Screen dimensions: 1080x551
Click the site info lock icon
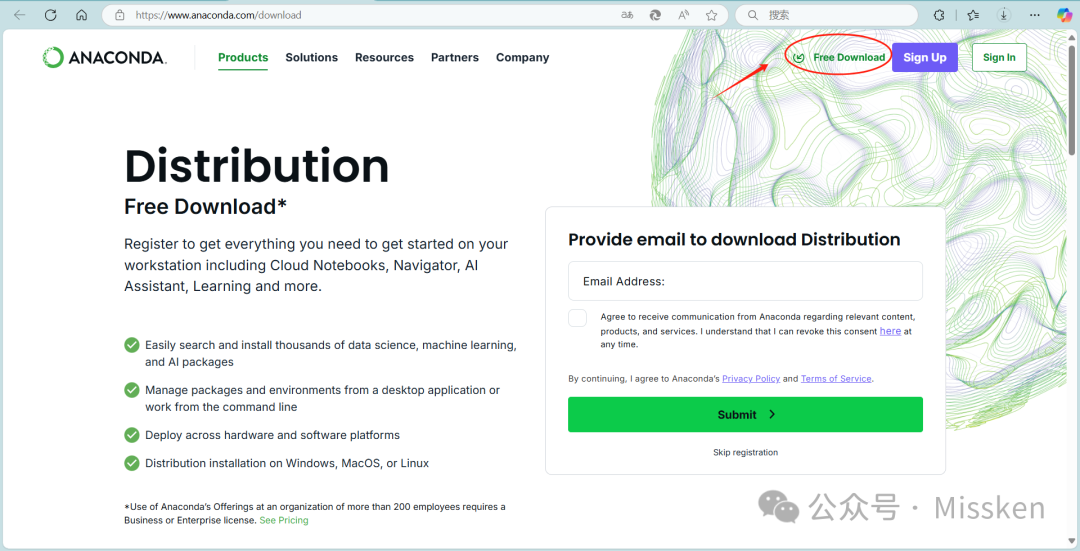(120, 14)
